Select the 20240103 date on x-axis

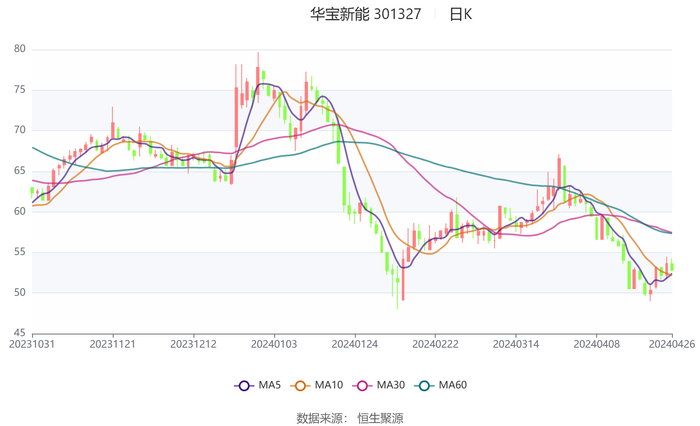click(274, 343)
